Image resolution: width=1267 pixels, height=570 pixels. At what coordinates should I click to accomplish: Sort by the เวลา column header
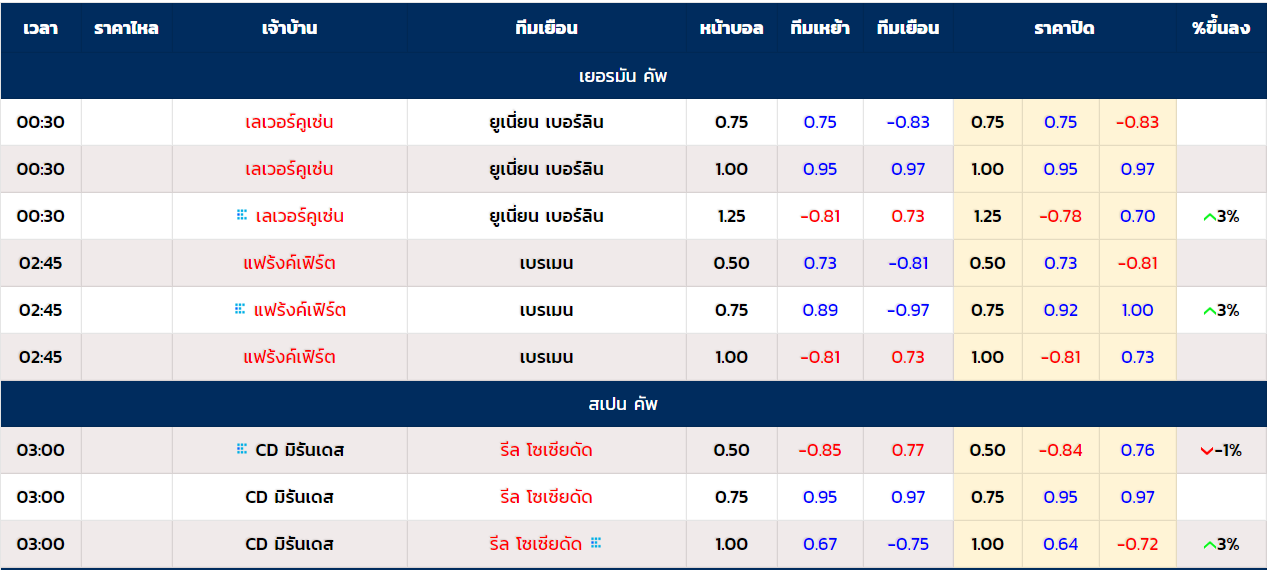(41, 28)
